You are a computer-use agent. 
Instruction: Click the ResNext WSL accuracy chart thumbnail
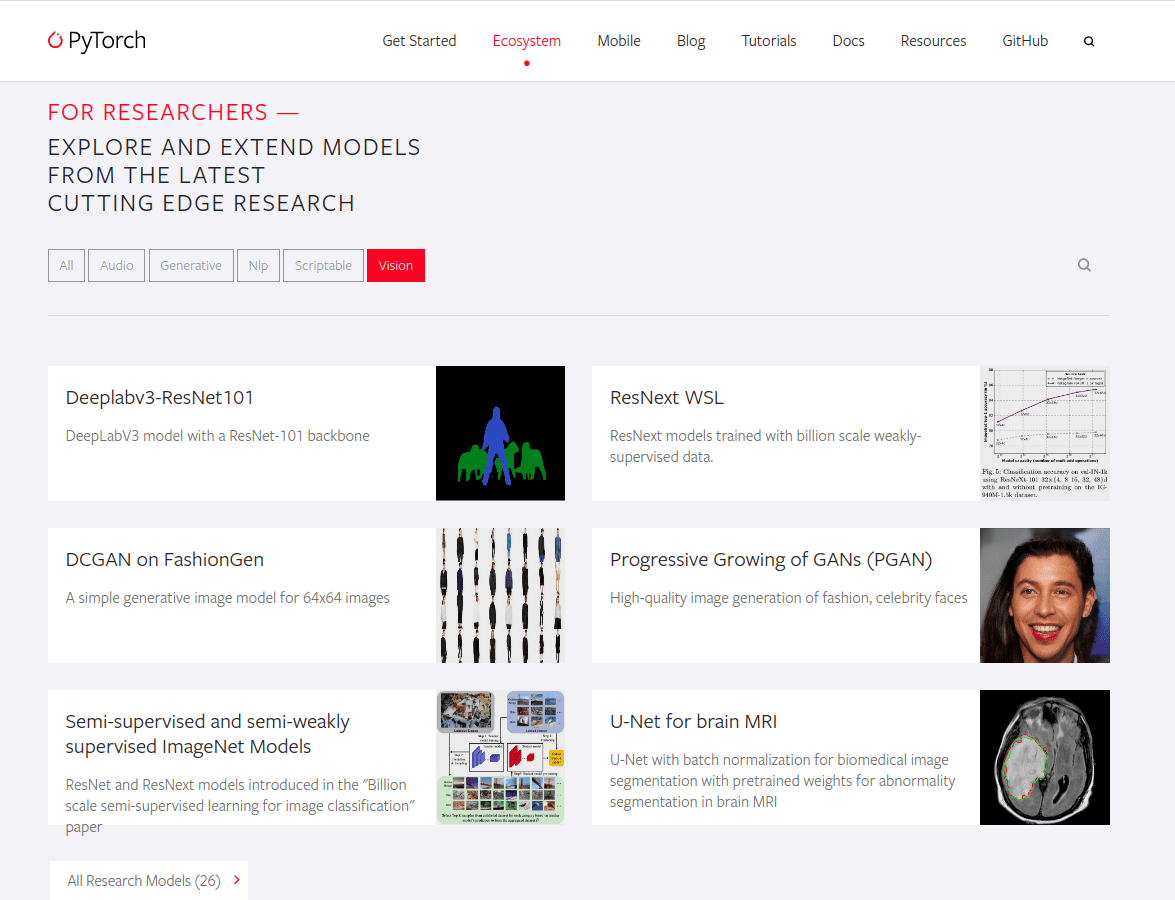1045,433
